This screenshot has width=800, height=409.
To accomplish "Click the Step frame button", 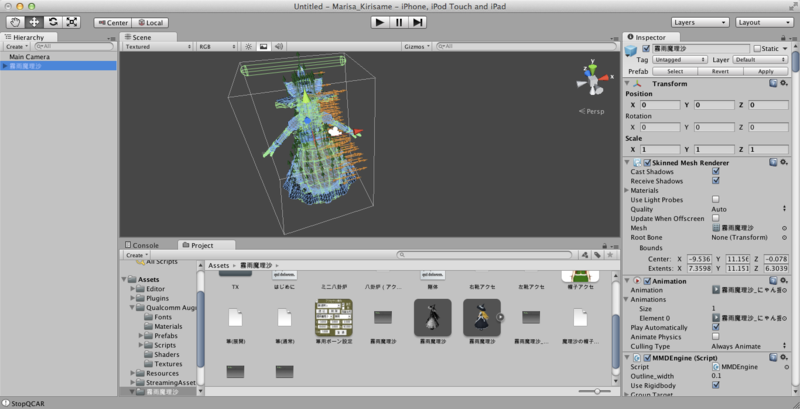I will [x=417, y=22].
